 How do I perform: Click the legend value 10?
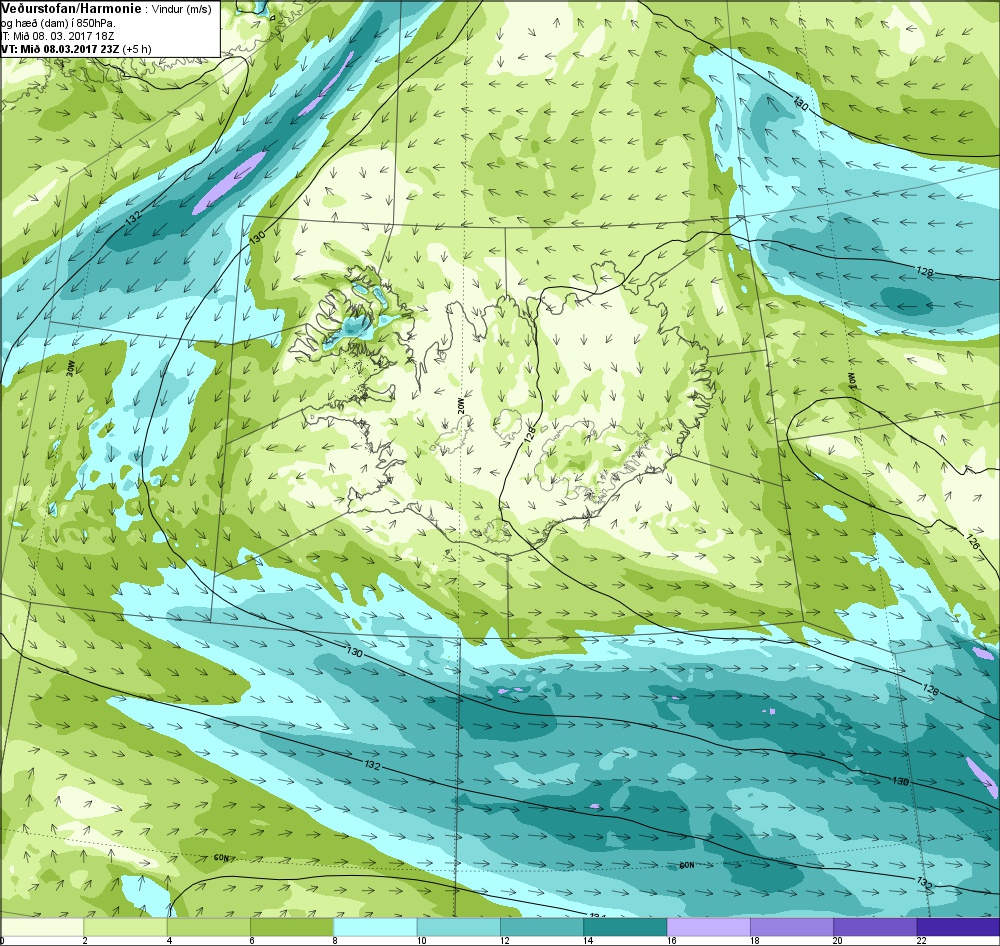coord(422,940)
